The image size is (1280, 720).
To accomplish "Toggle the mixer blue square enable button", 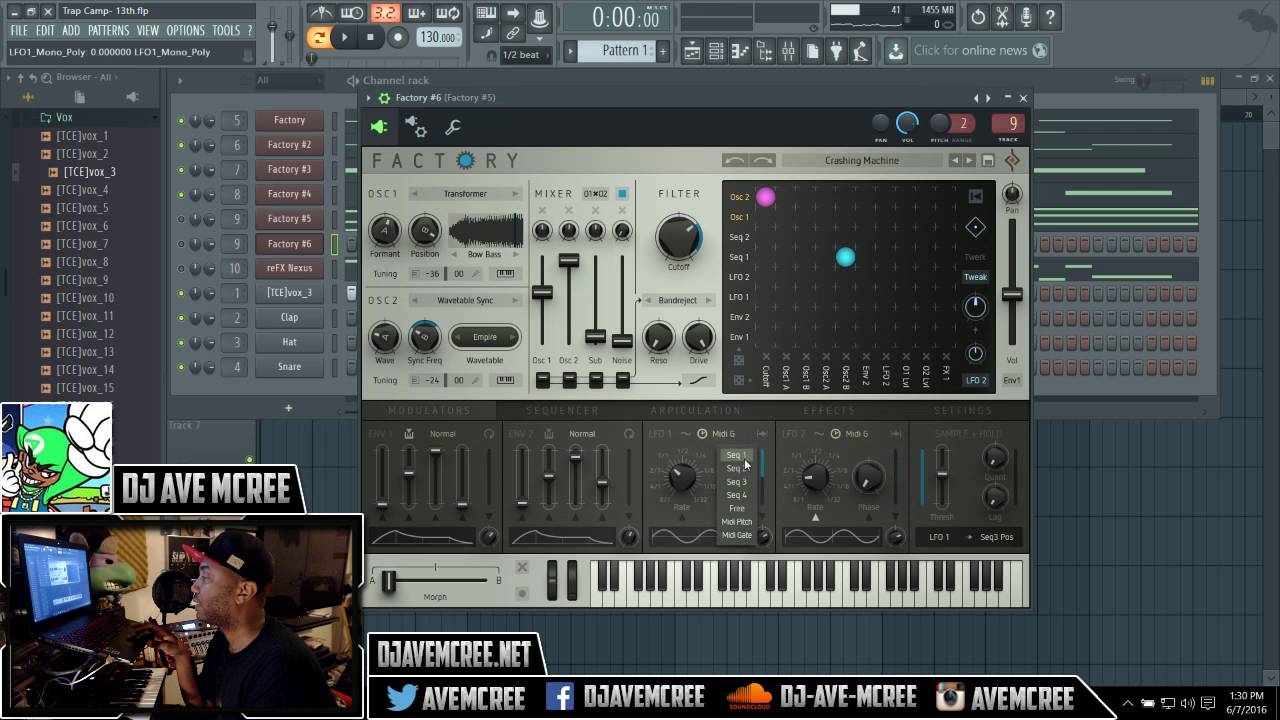I will pos(622,193).
